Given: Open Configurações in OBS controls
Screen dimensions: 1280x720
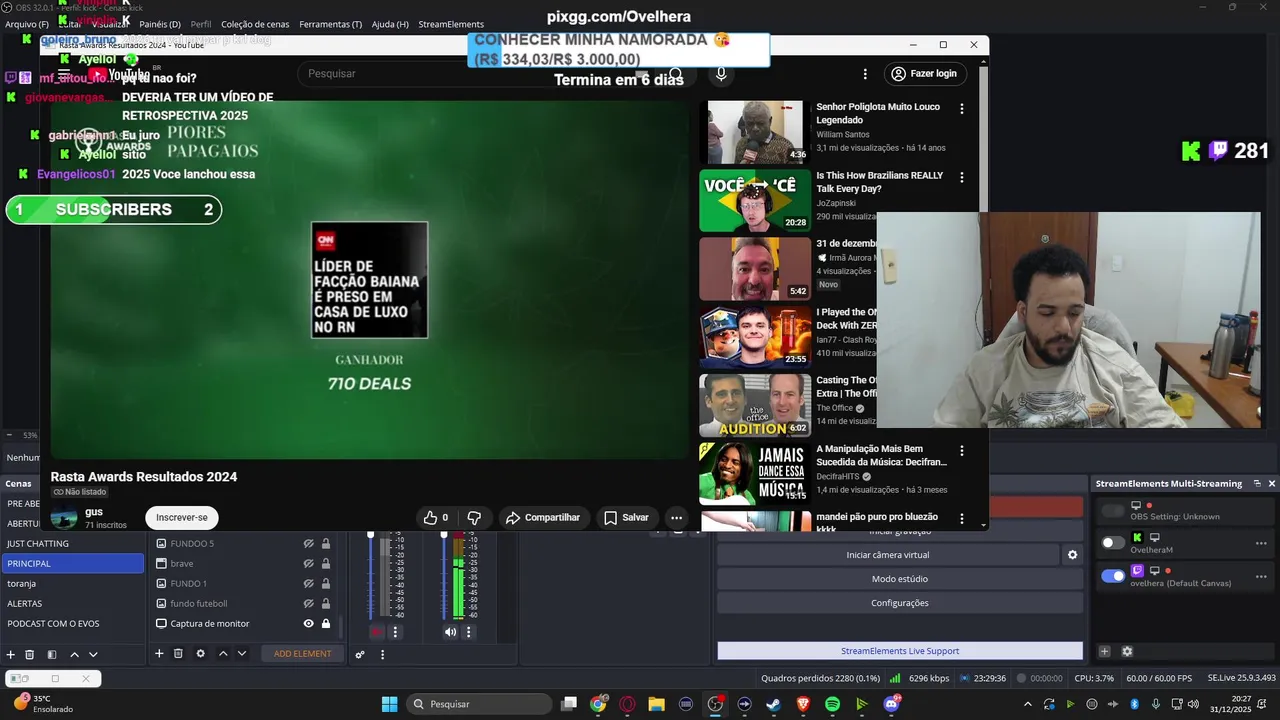Looking at the screenshot, I should click(900, 603).
